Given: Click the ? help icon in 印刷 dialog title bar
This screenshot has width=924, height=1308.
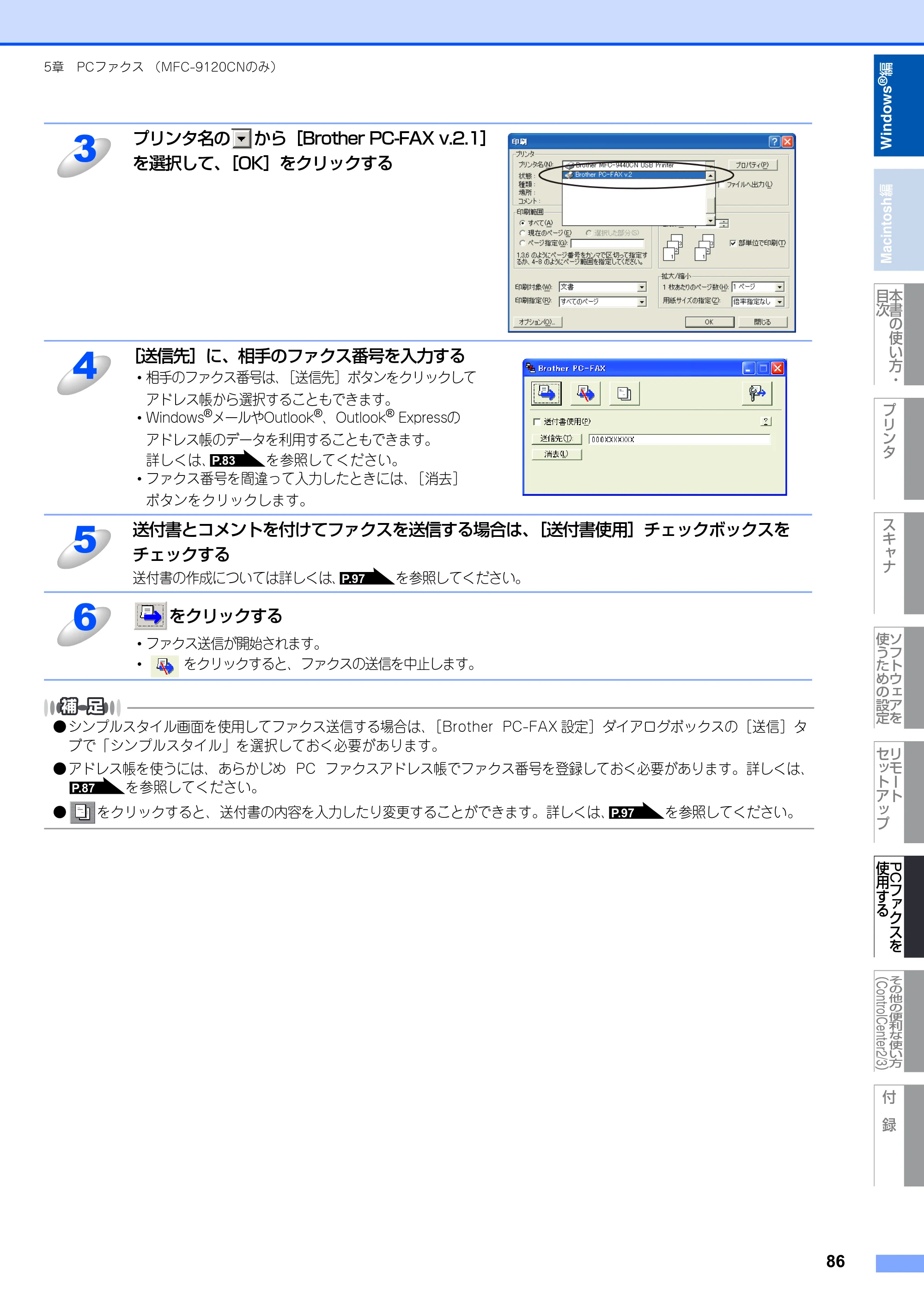Looking at the screenshot, I should tap(773, 141).
